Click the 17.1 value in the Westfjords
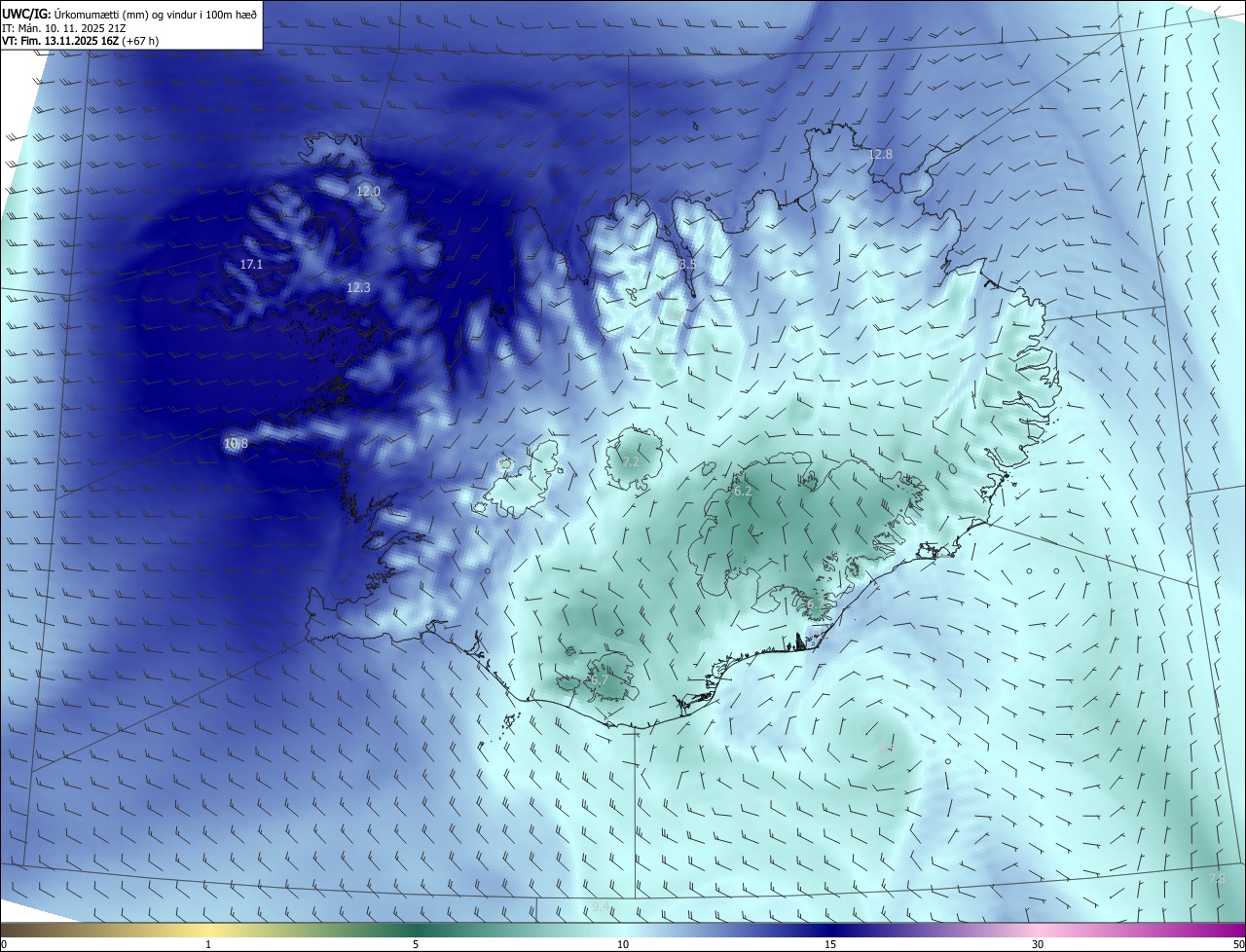The height and width of the screenshot is (952, 1246). [x=251, y=264]
